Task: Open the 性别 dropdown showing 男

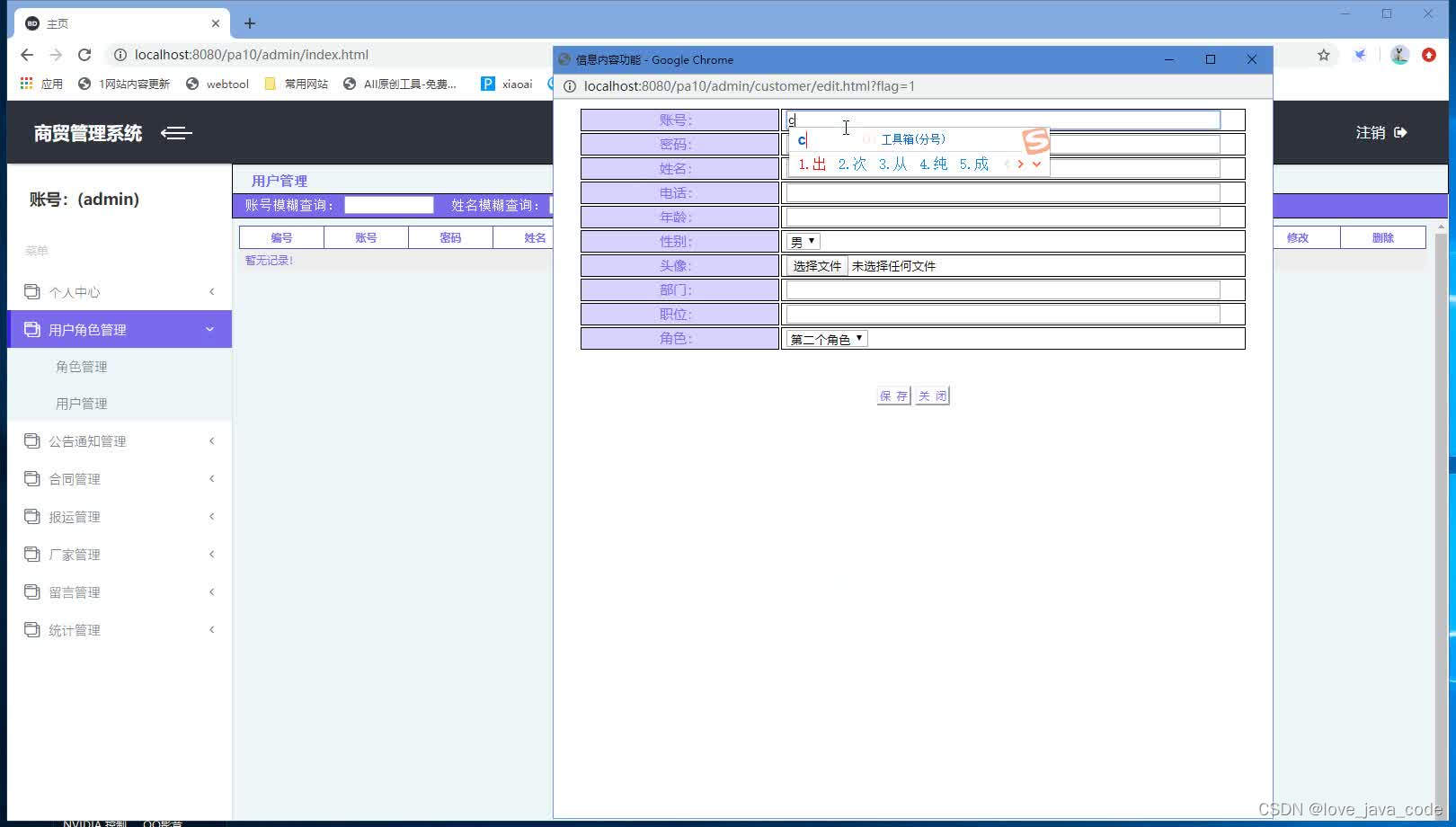Action: 803,242
